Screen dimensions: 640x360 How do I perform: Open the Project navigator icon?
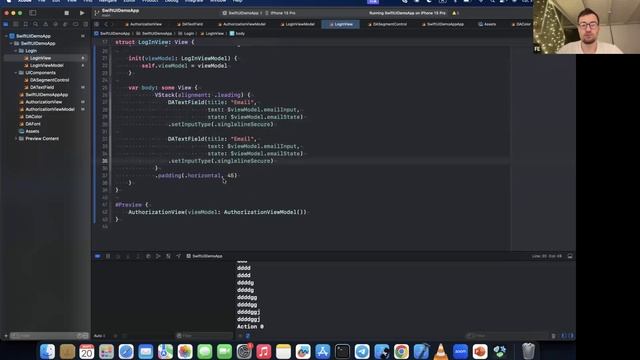[x=6, y=24]
